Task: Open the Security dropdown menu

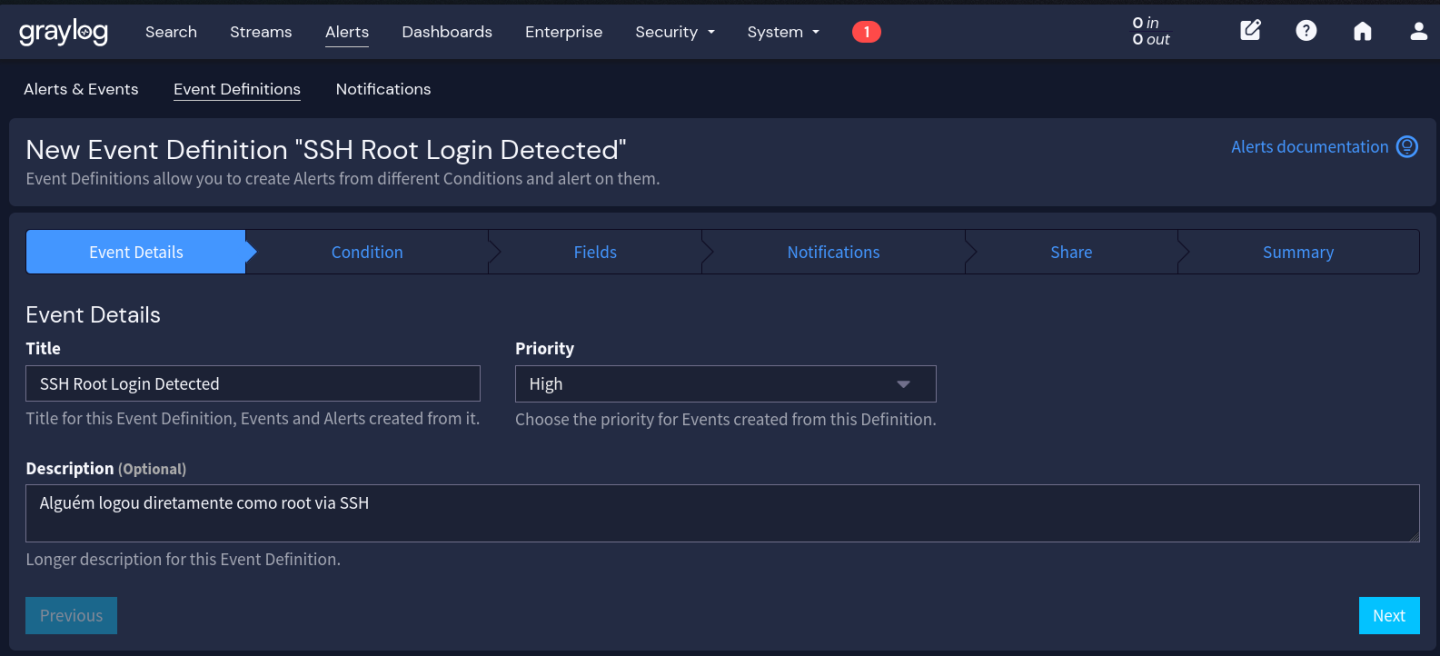Action: tap(675, 32)
